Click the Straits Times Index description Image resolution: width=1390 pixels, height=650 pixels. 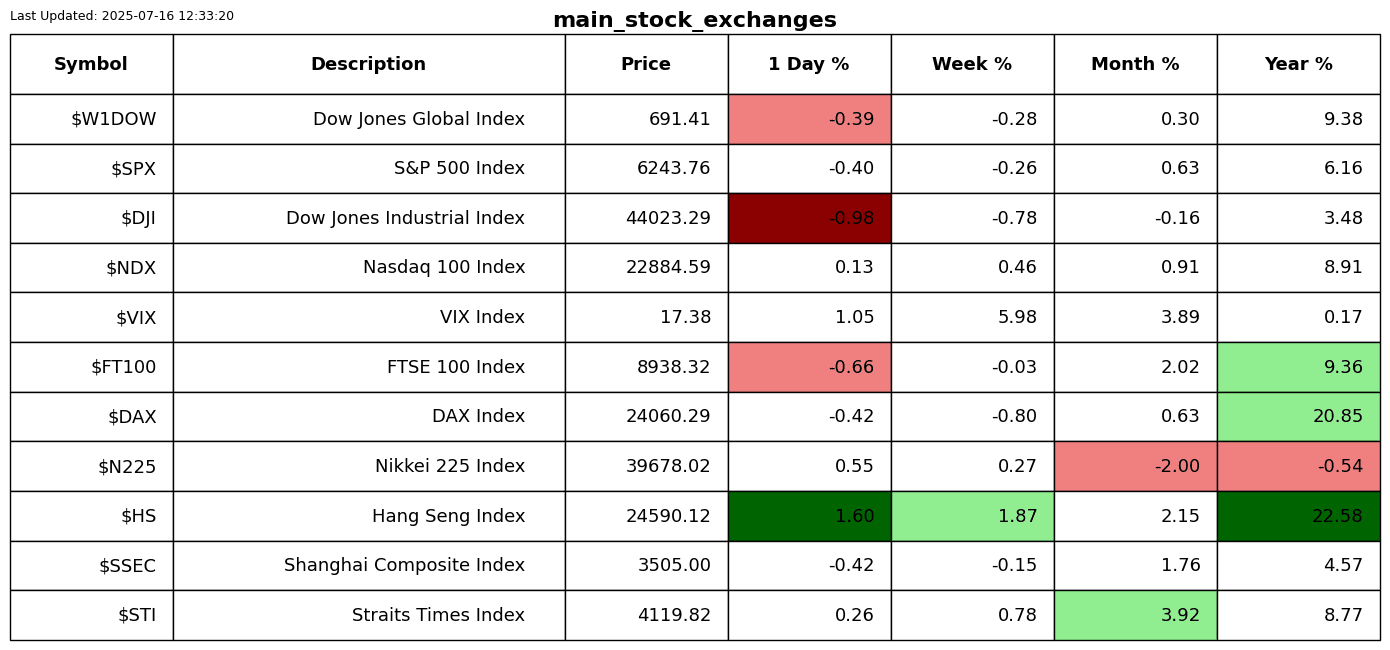[438, 615]
